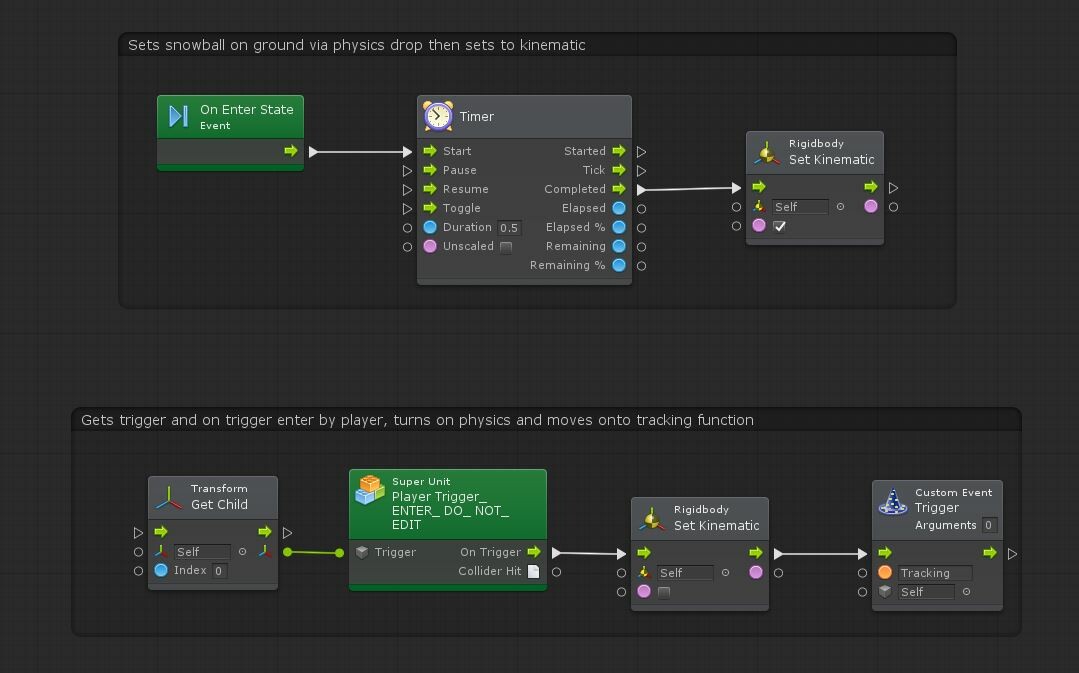Click the Super Unit Trigger cube port icon
Viewport: 1079px width, 673px height.
[x=362, y=552]
